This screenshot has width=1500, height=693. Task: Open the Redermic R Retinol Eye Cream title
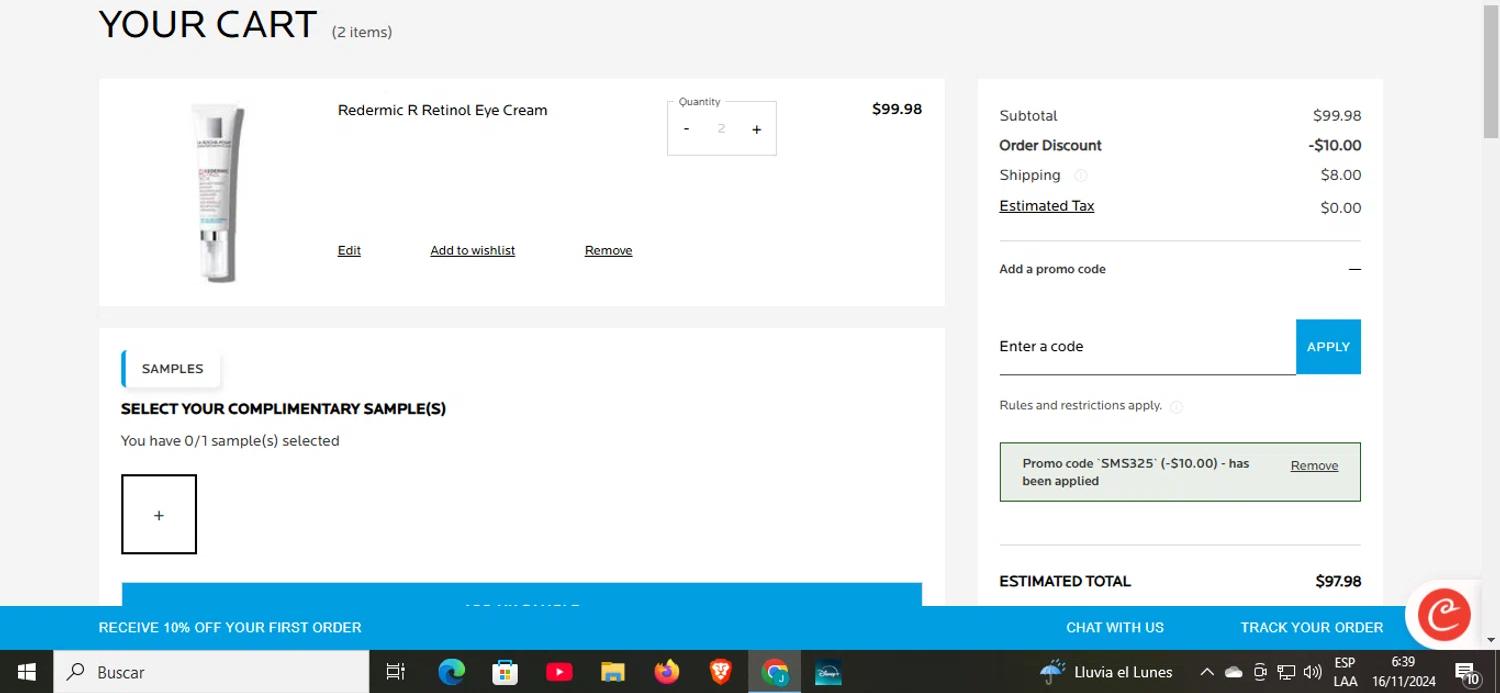[x=442, y=110]
